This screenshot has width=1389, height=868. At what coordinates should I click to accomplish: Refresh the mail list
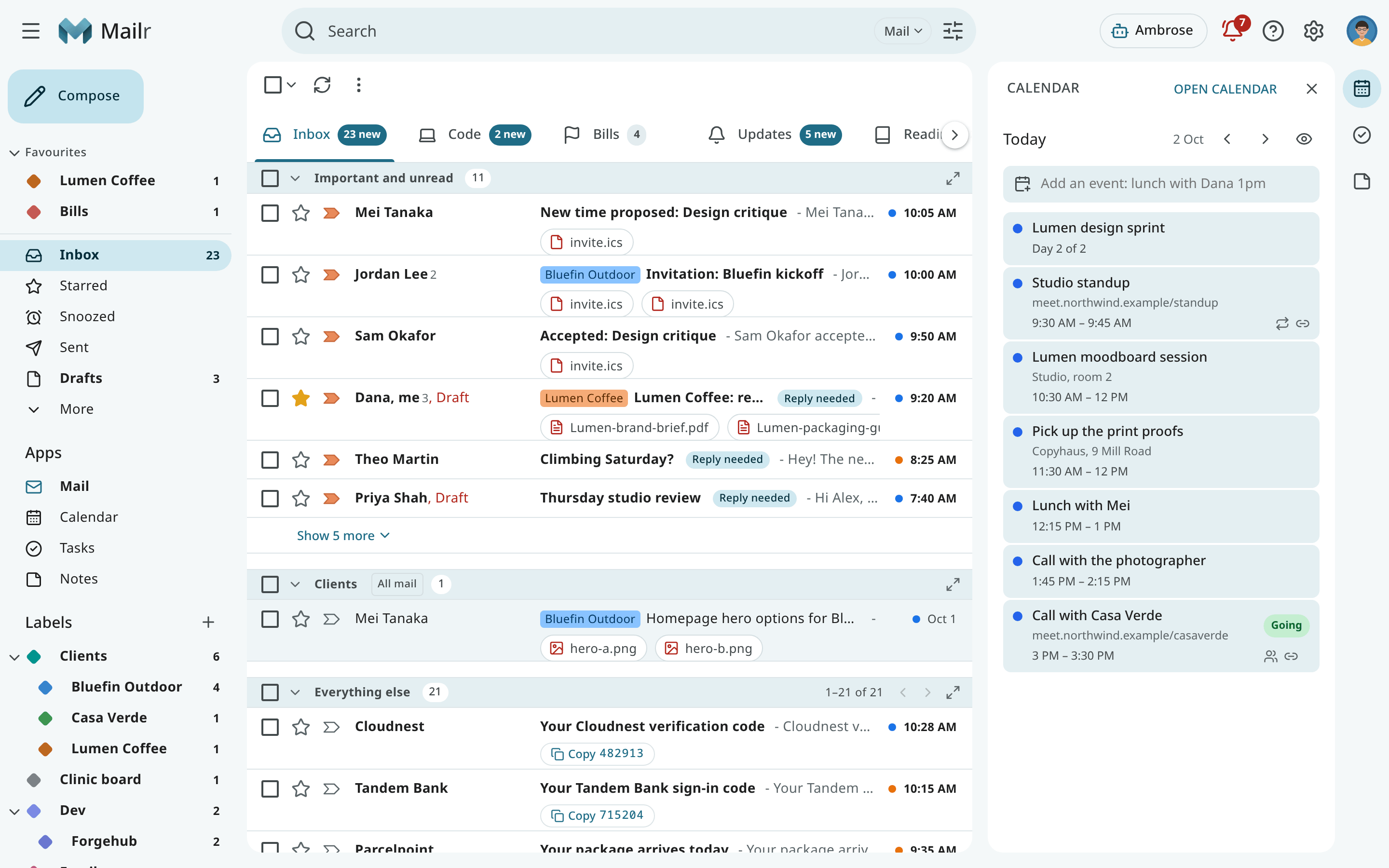pos(322,85)
